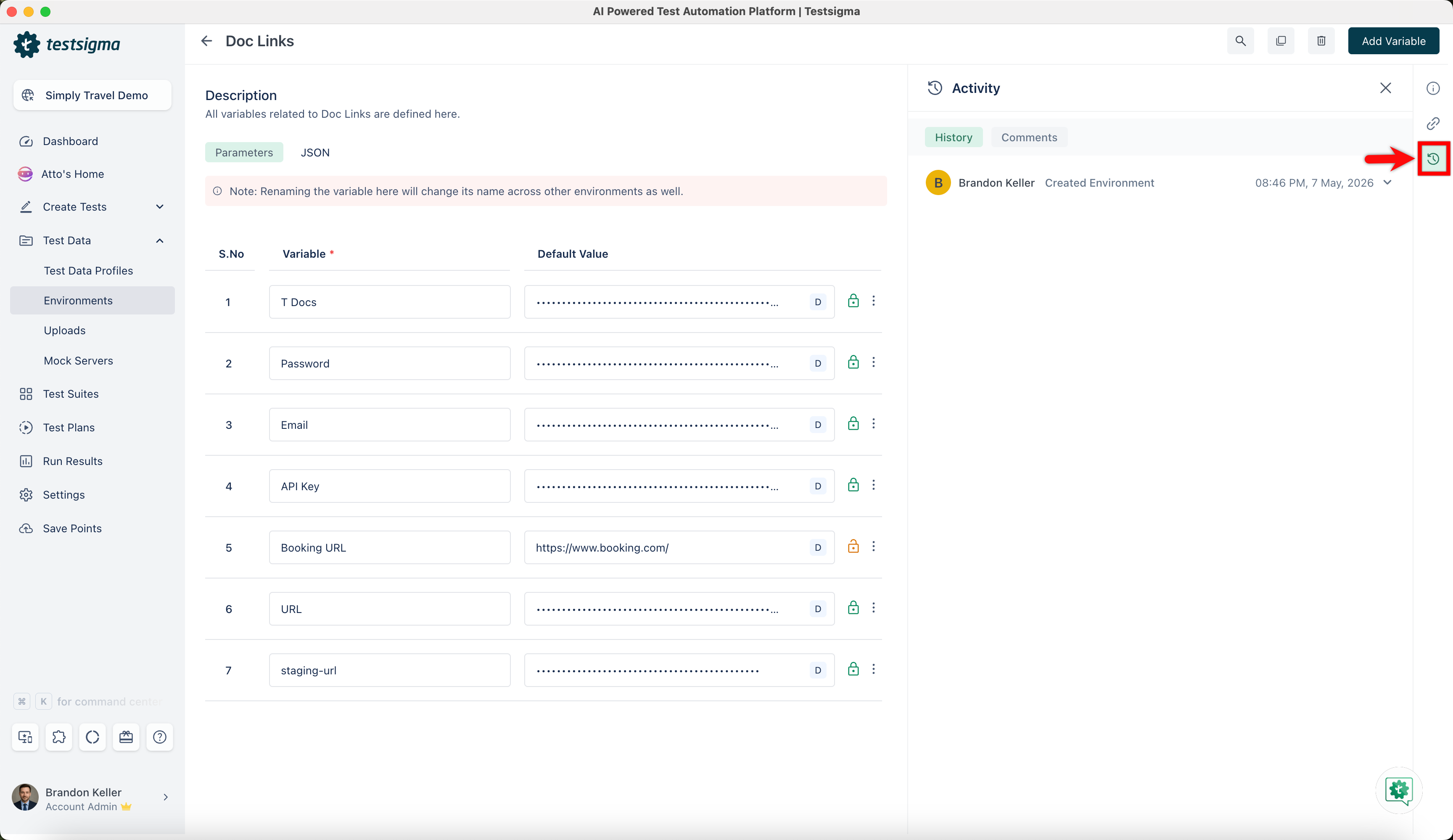The height and width of the screenshot is (840, 1453).
Task: Click the Brandon Keller avatar in Activity
Action: click(x=938, y=183)
